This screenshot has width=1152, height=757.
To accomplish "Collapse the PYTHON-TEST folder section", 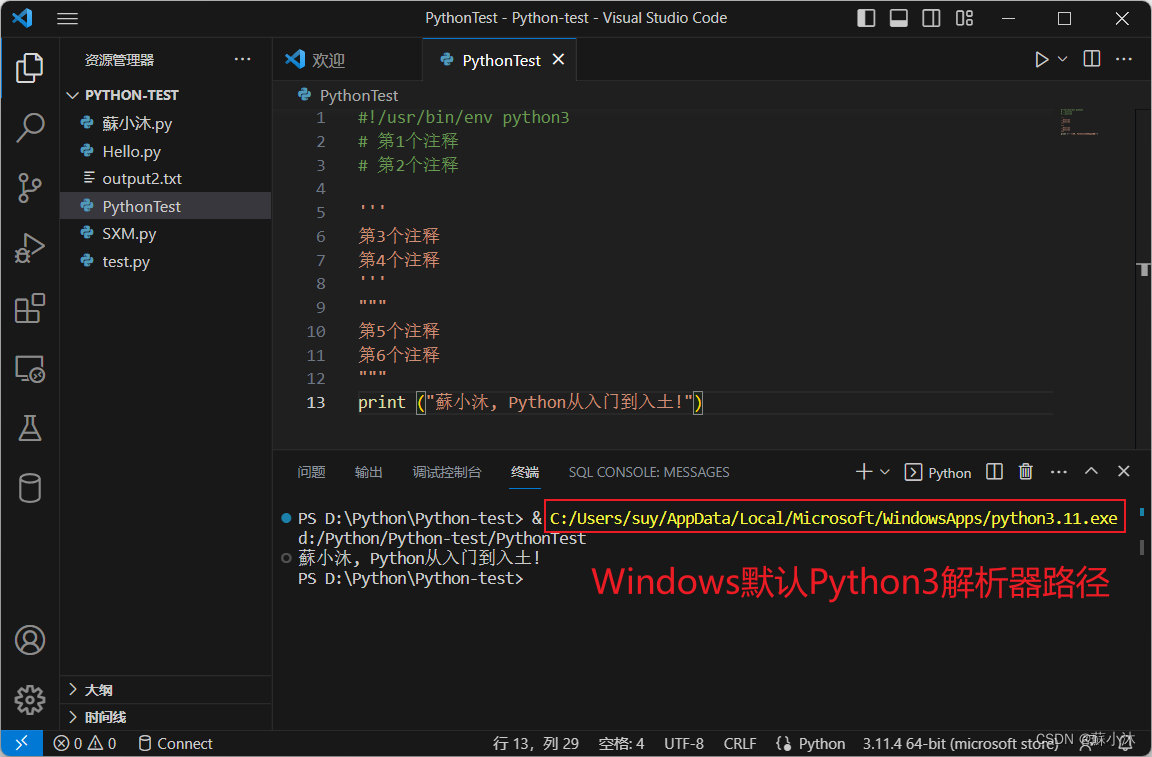I will [165, 95].
